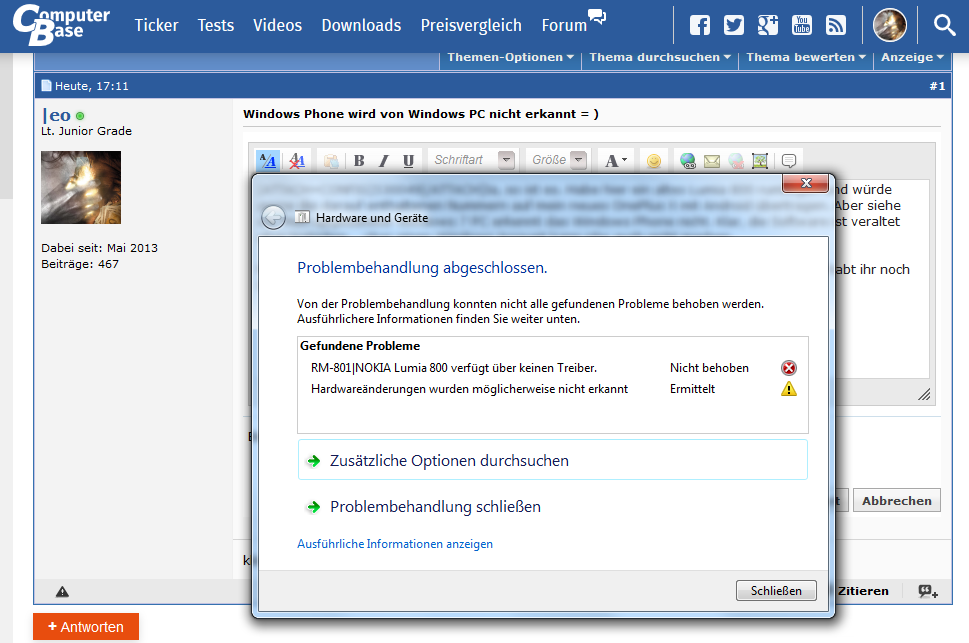
Task: Open the Preisvergleich section
Action: [x=471, y=25]
